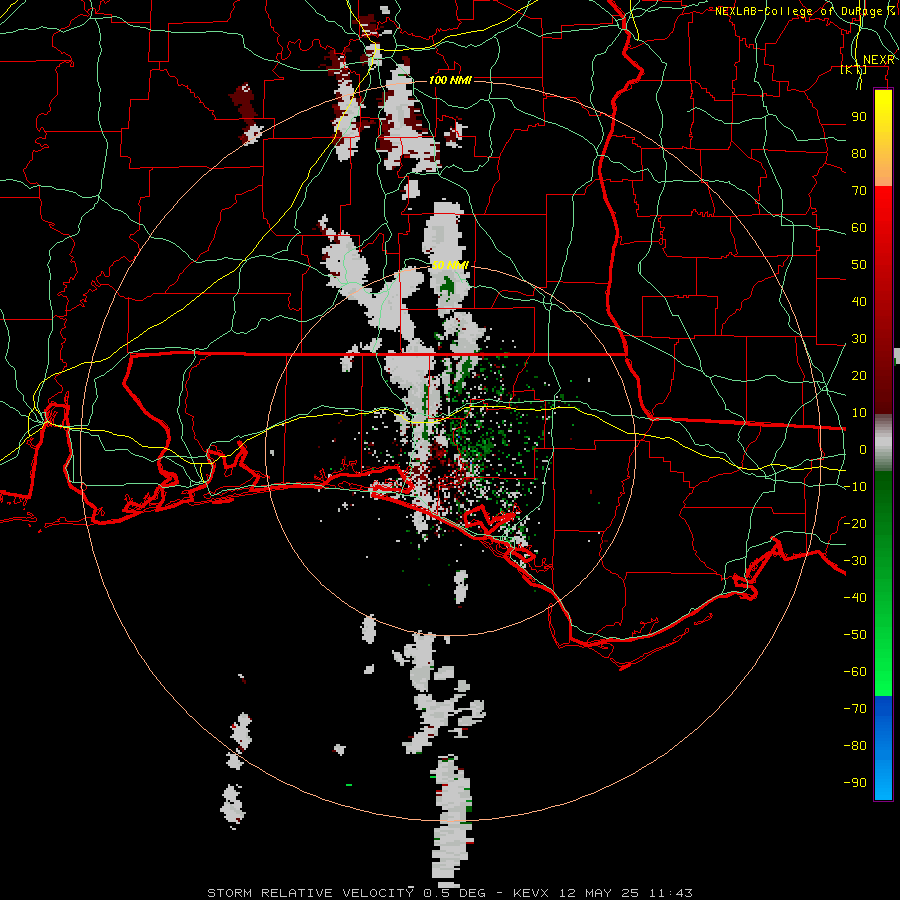Click the 50 NMI range ring label
The height and width of the screenshot is (900, 900).
pyautogui.click(x=450, y=265)
